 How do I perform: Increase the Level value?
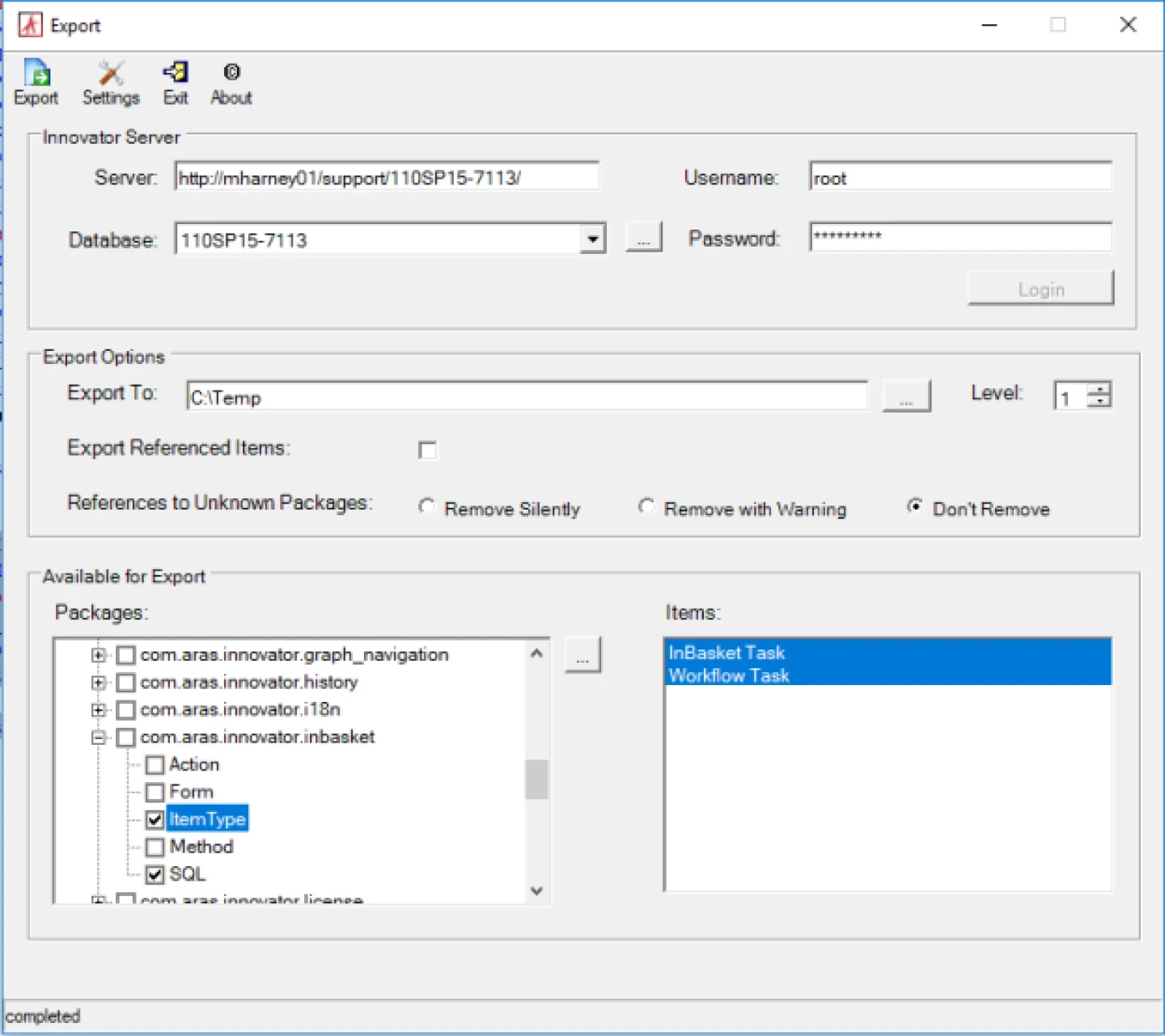[1098, 389]
